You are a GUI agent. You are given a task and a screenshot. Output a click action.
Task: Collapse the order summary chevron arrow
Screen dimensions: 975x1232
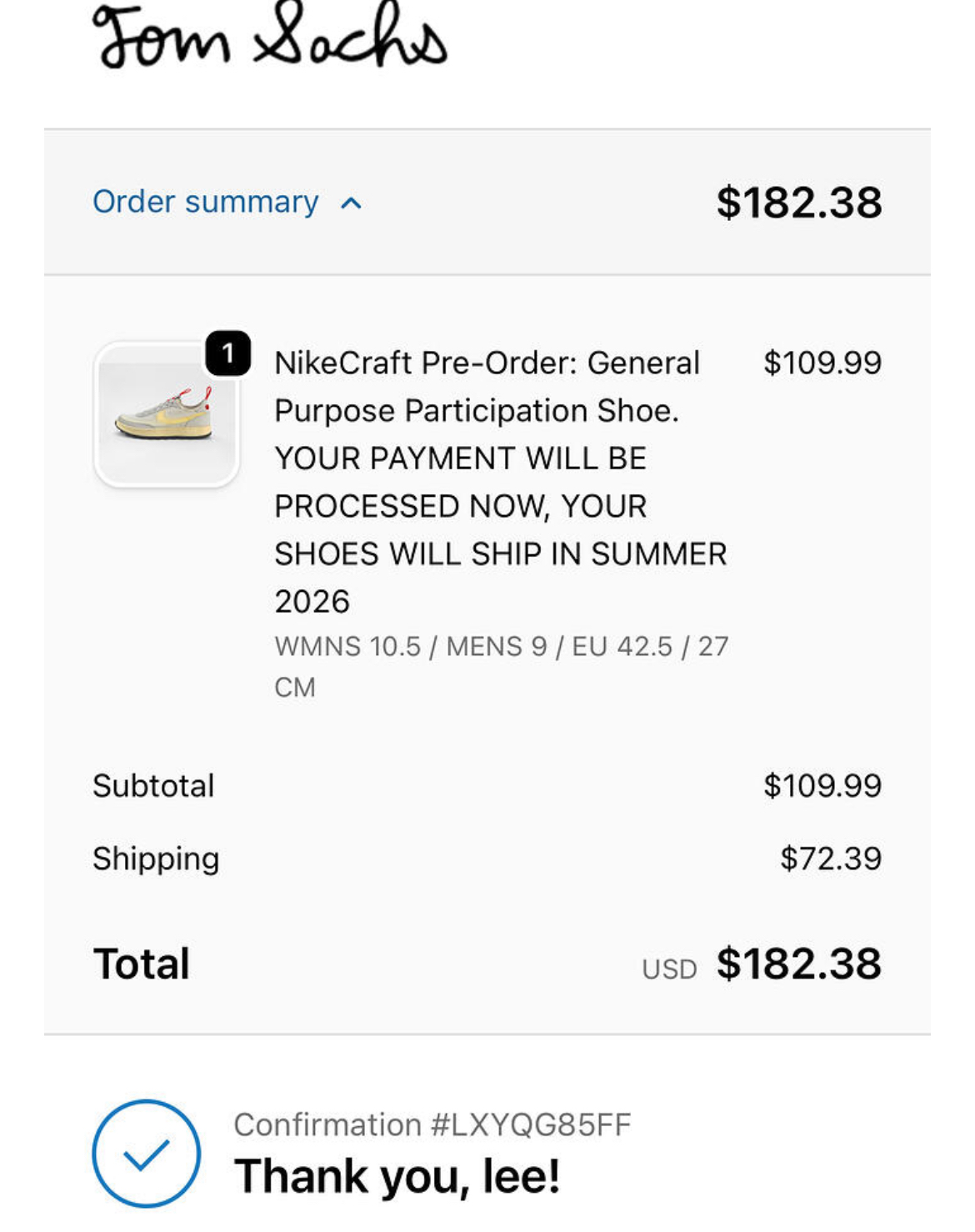click(352, 203)
